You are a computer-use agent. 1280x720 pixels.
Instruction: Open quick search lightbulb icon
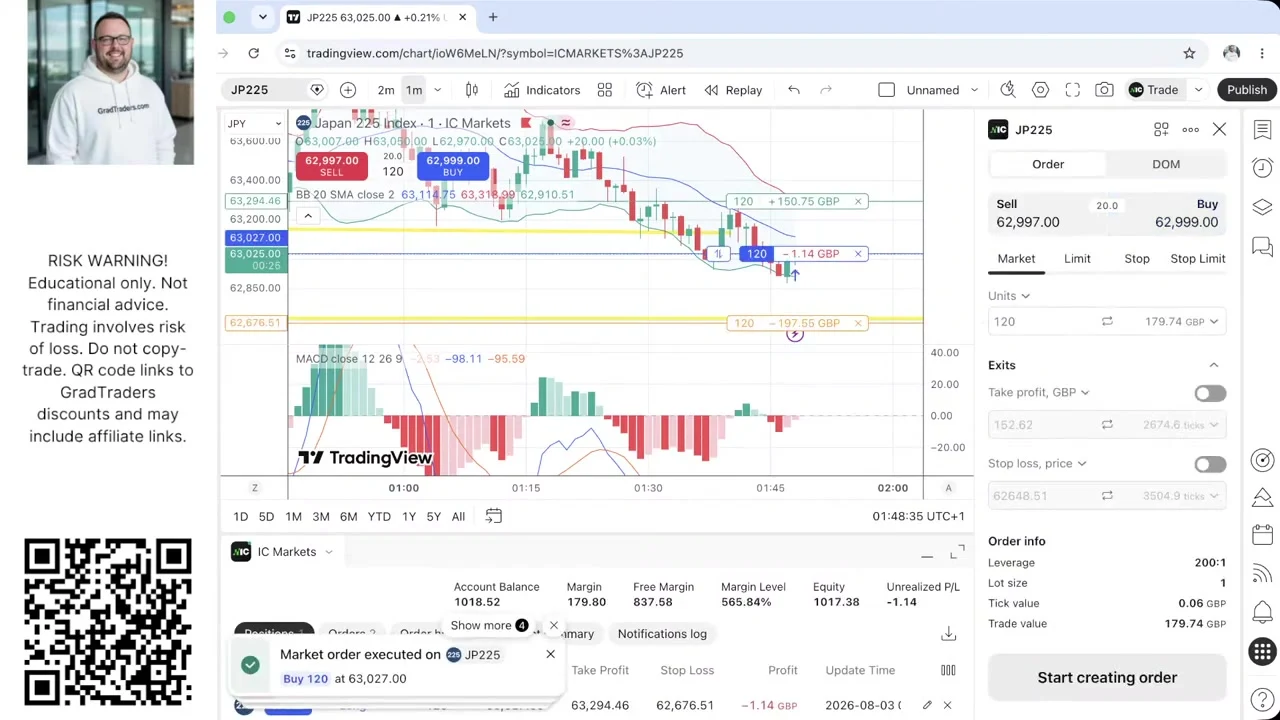tap(1008, 90)
